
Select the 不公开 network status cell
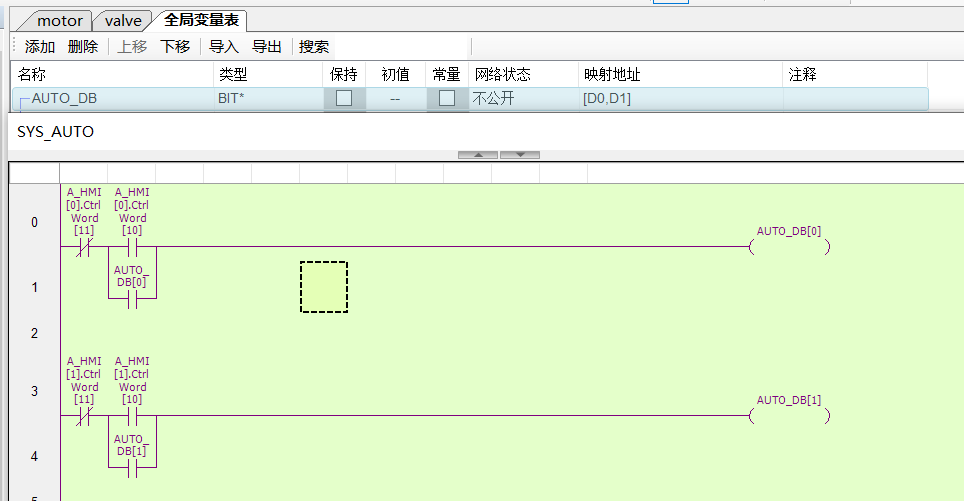click(523, 98)
